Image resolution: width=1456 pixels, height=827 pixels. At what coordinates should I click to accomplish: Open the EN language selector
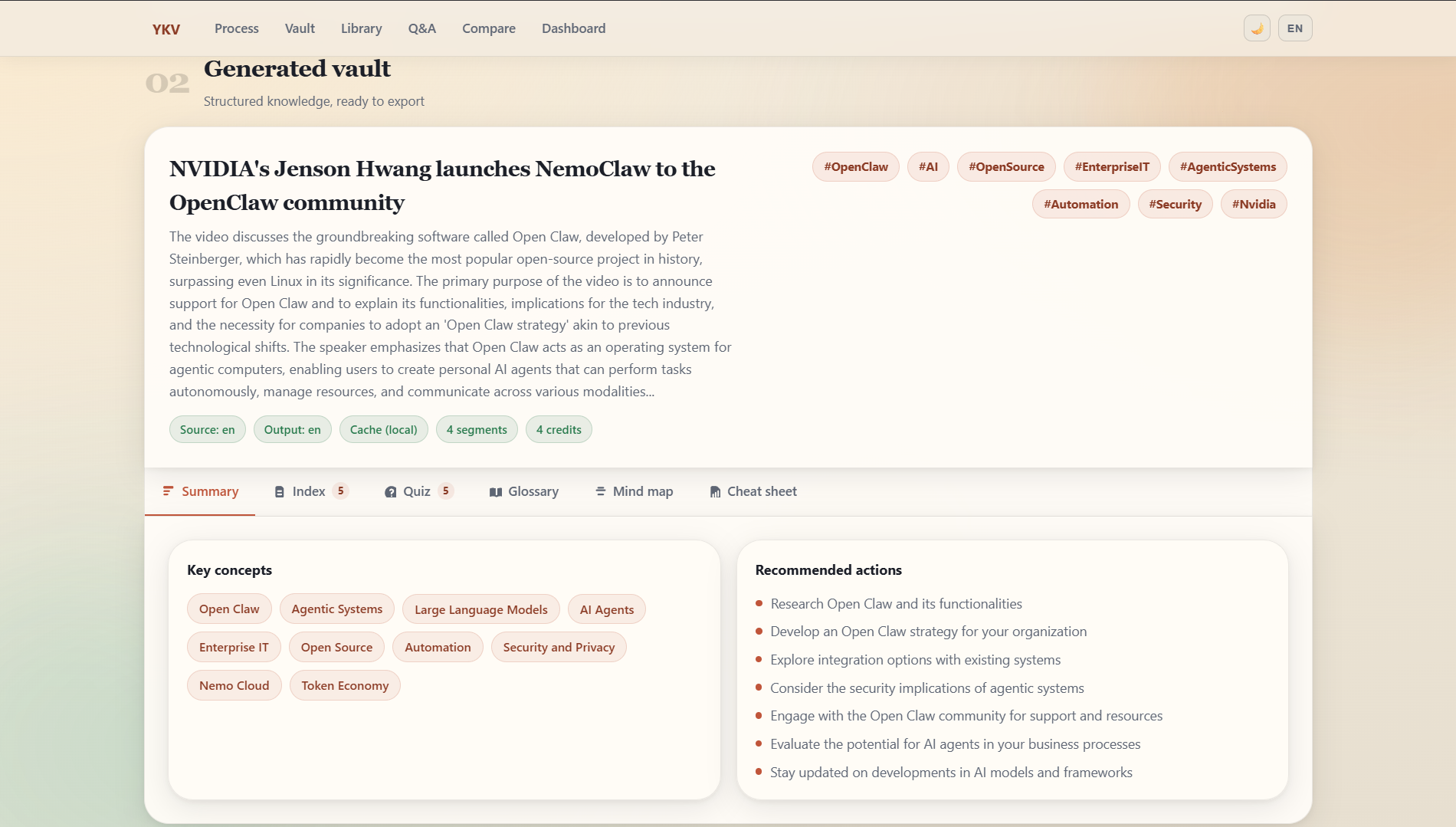[x=1295, y=28]
